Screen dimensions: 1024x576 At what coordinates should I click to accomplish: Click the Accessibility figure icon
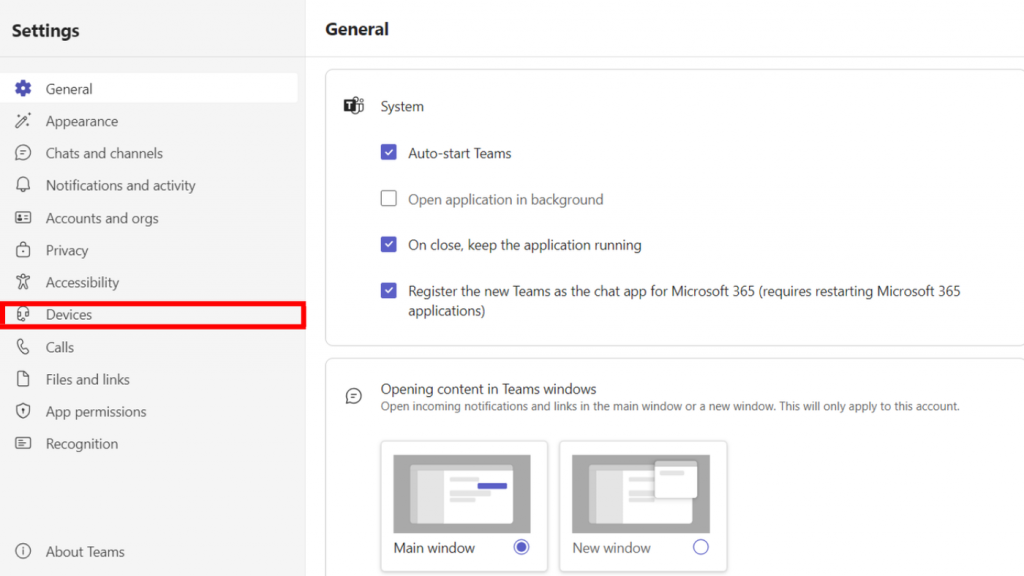click(23, 281)
